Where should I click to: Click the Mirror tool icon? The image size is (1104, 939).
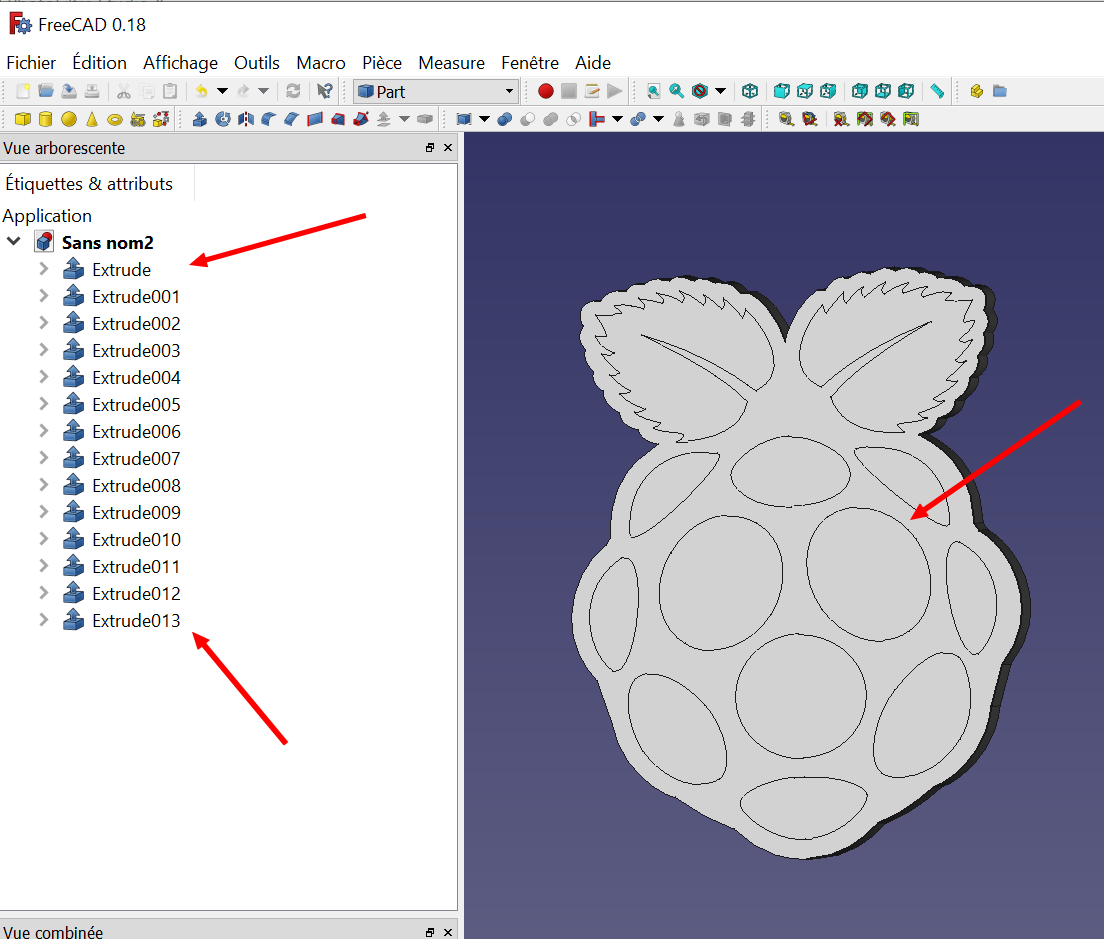pyautogui.click(x=246, y=120)
